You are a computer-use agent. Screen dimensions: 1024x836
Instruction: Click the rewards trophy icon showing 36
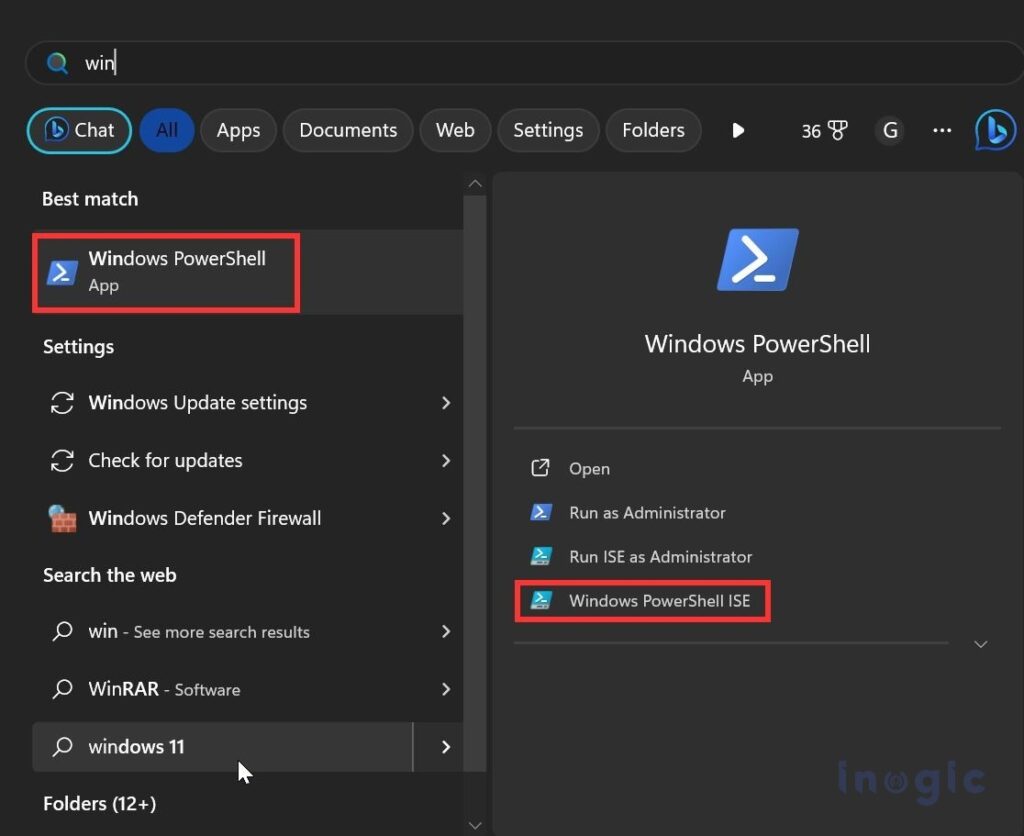pyautogui.click(x=824, y=131)
